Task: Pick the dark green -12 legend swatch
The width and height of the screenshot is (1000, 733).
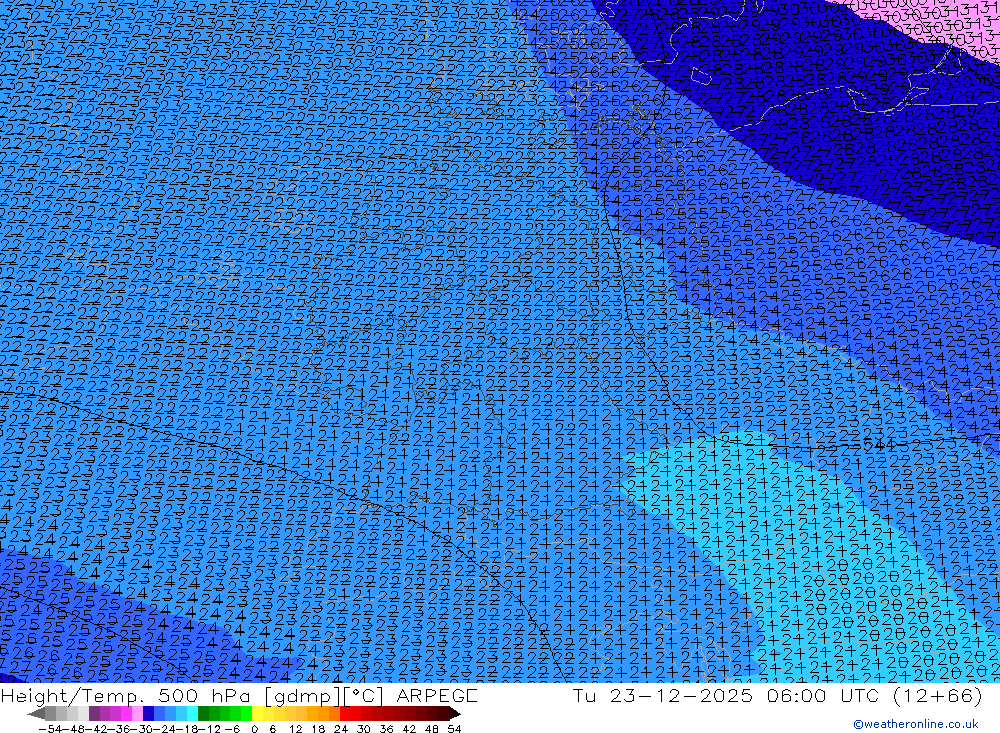Action: [203, 714]
